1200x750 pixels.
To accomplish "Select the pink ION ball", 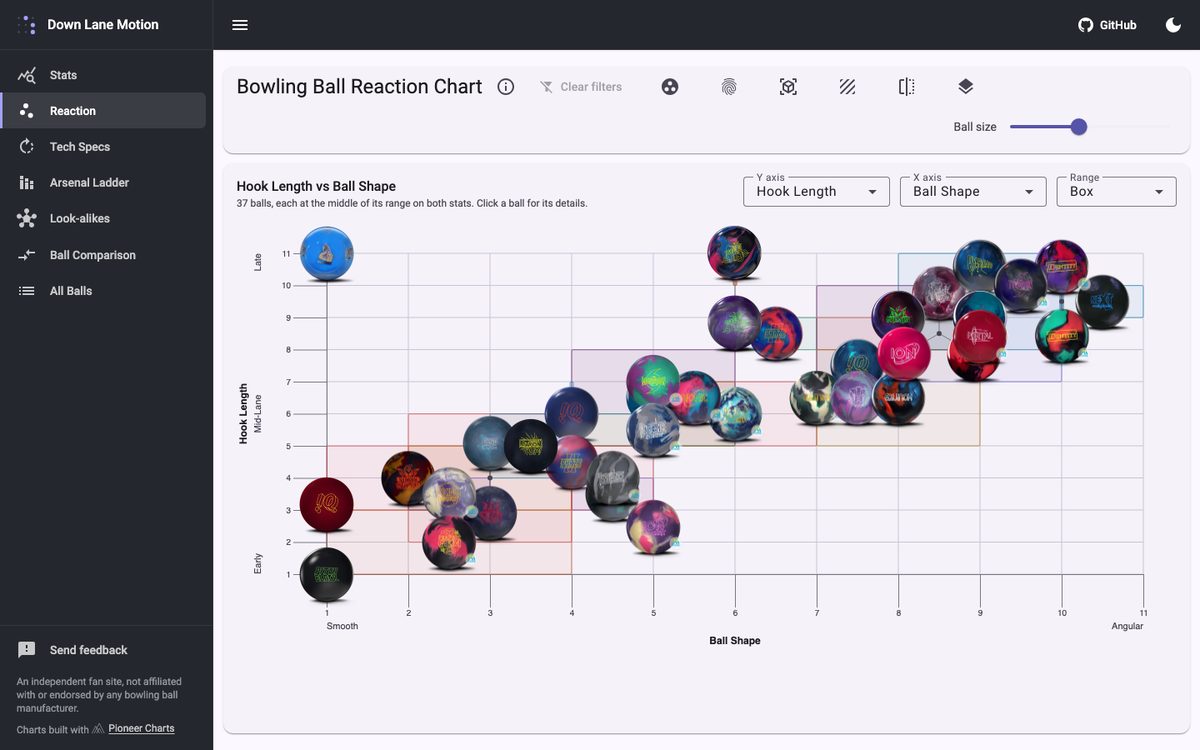I will point(904,354).
